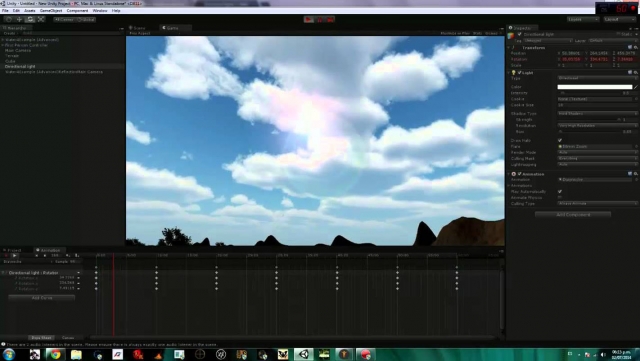Click the Add Curve button
Screen dimensions: 640x361
[x=42, y=298]
